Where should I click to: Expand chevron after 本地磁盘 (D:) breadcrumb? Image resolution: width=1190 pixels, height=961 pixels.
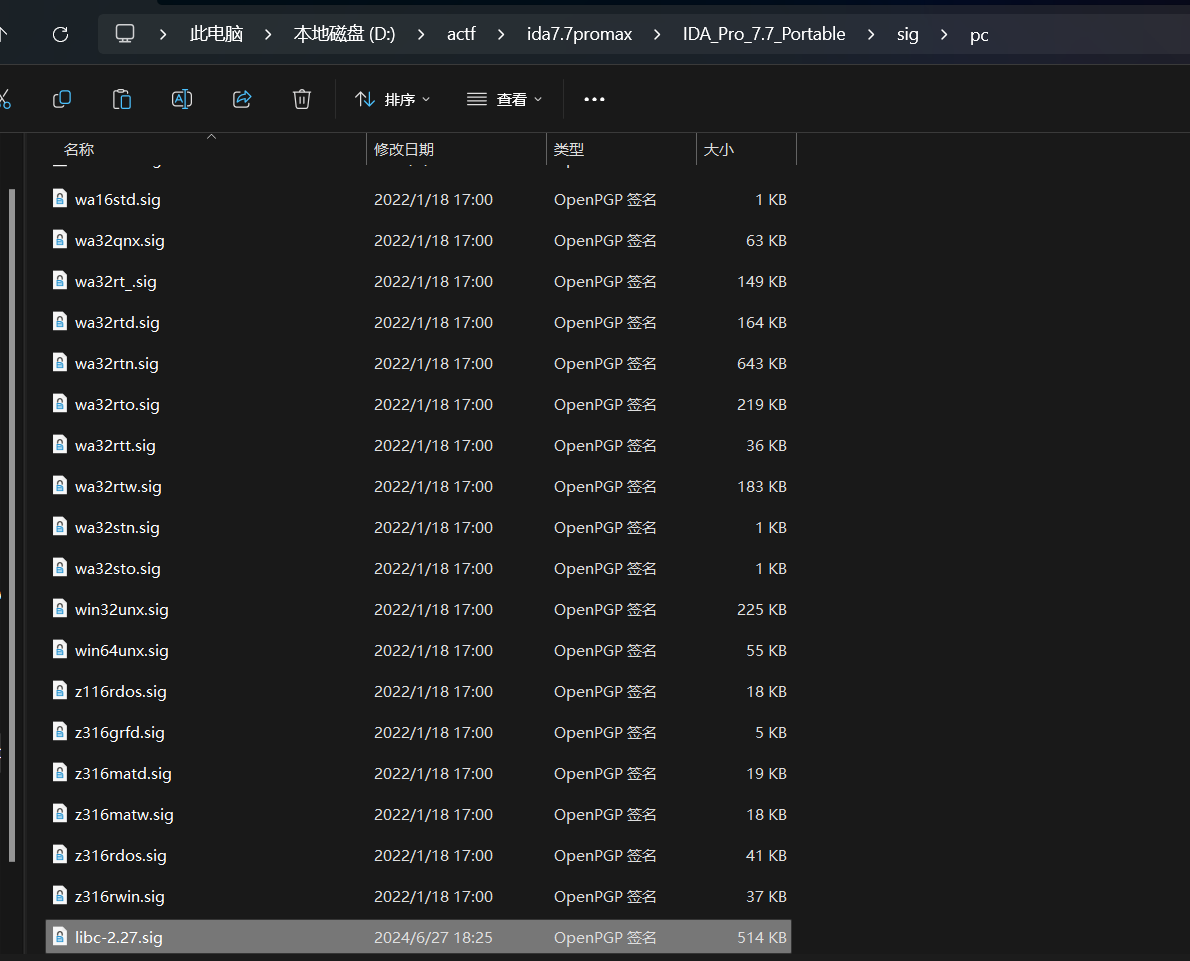(421, 34)
